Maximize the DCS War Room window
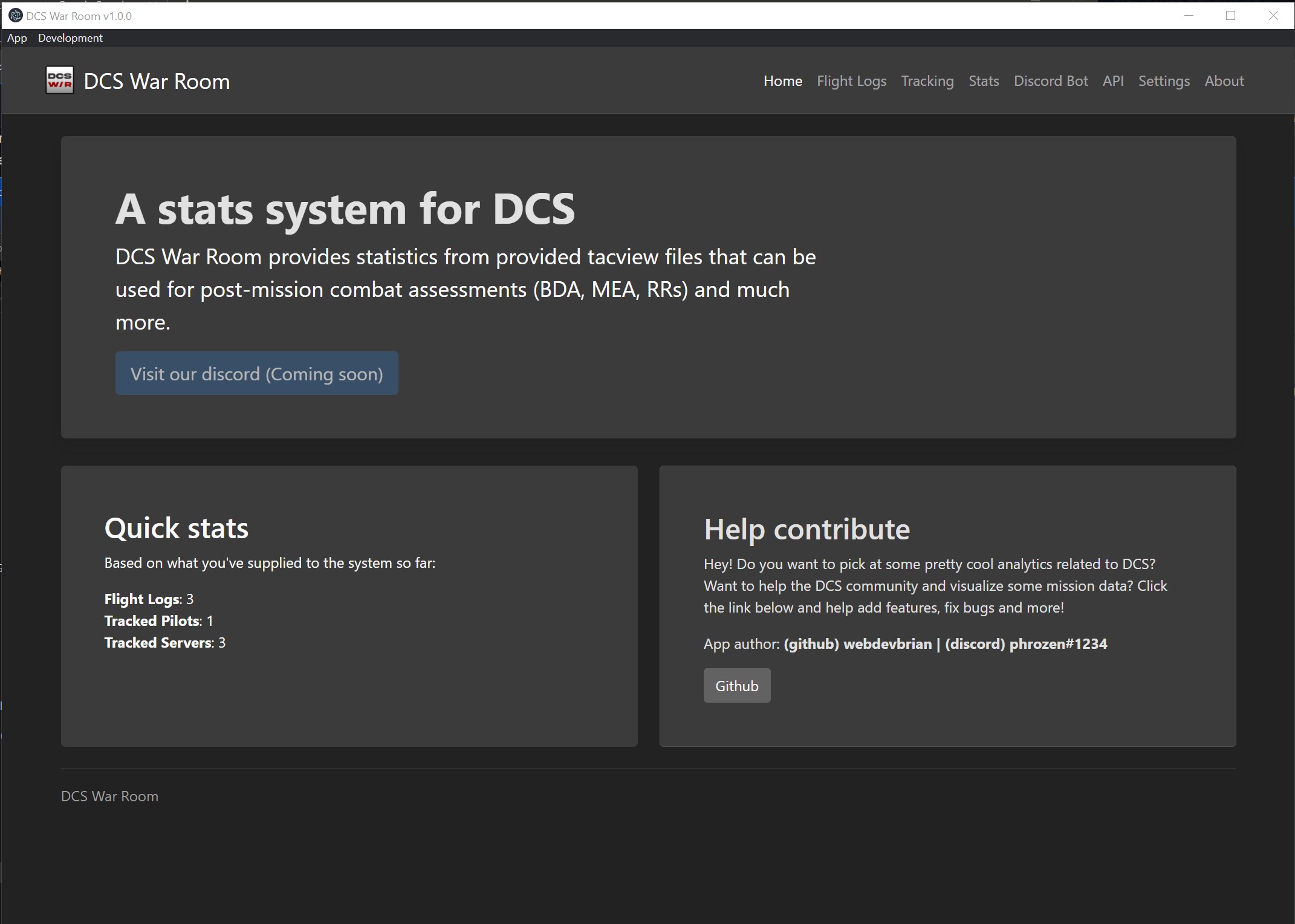This screenshot has height=924, width=1295. click(x=1230, y=16)
